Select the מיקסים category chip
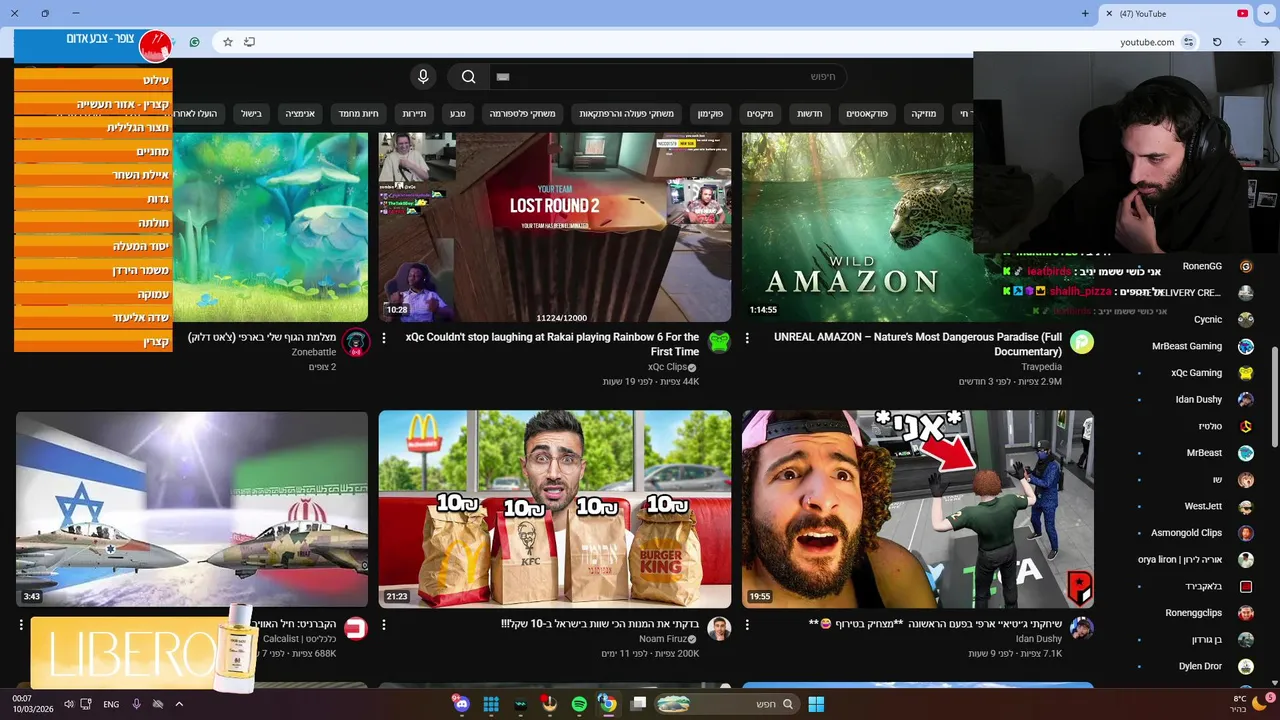This screenshot has width=1280, height=720. pyautogui.click(x=760, y=114)
